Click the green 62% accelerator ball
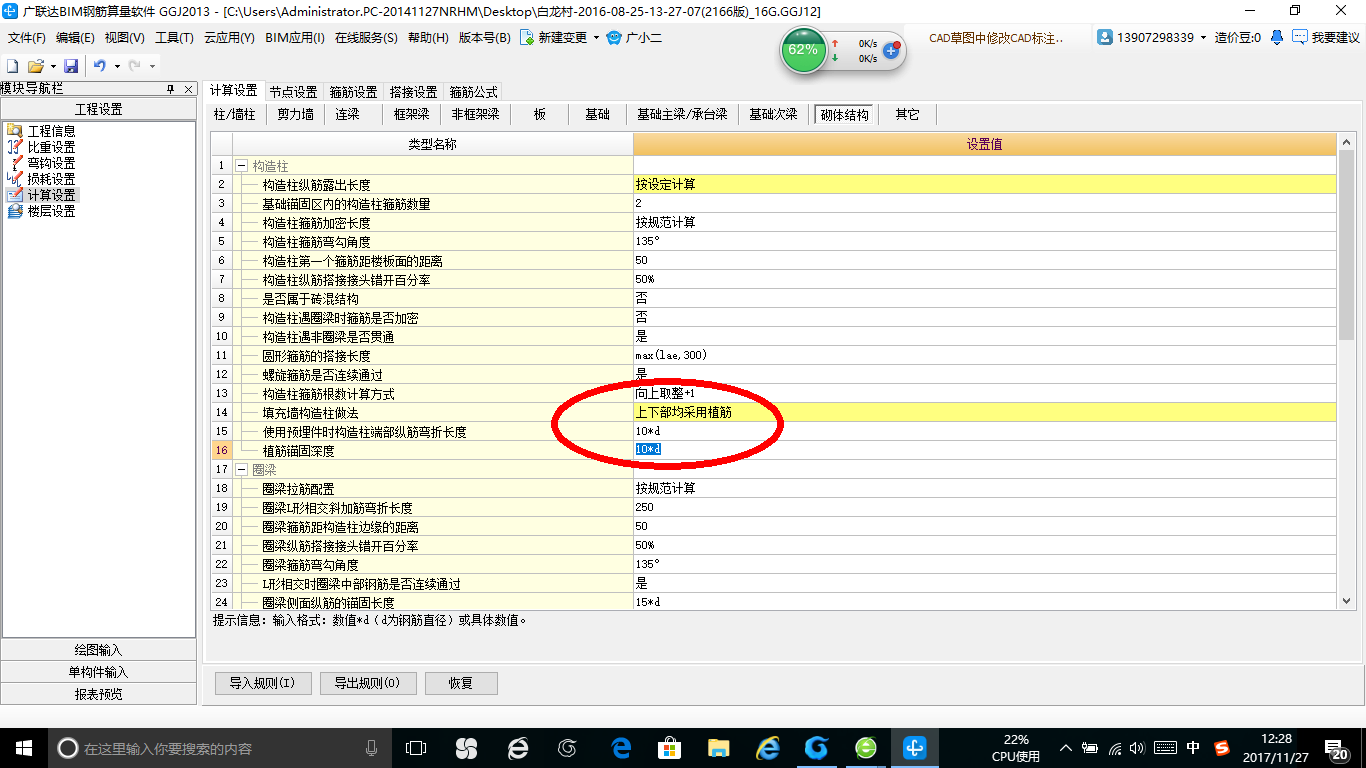 click(x=803, y=49)
